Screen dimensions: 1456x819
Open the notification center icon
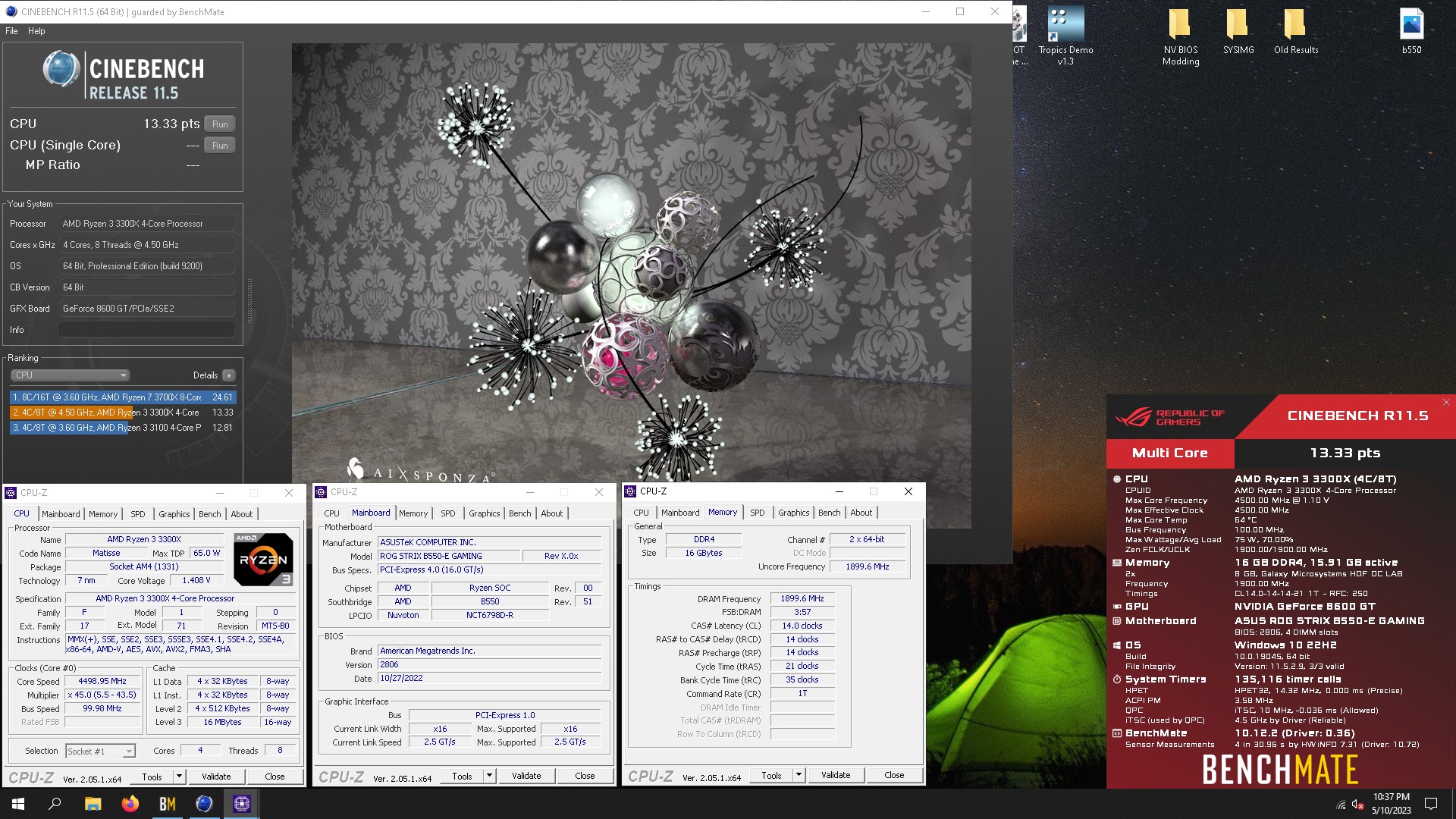pos(1431,804)
